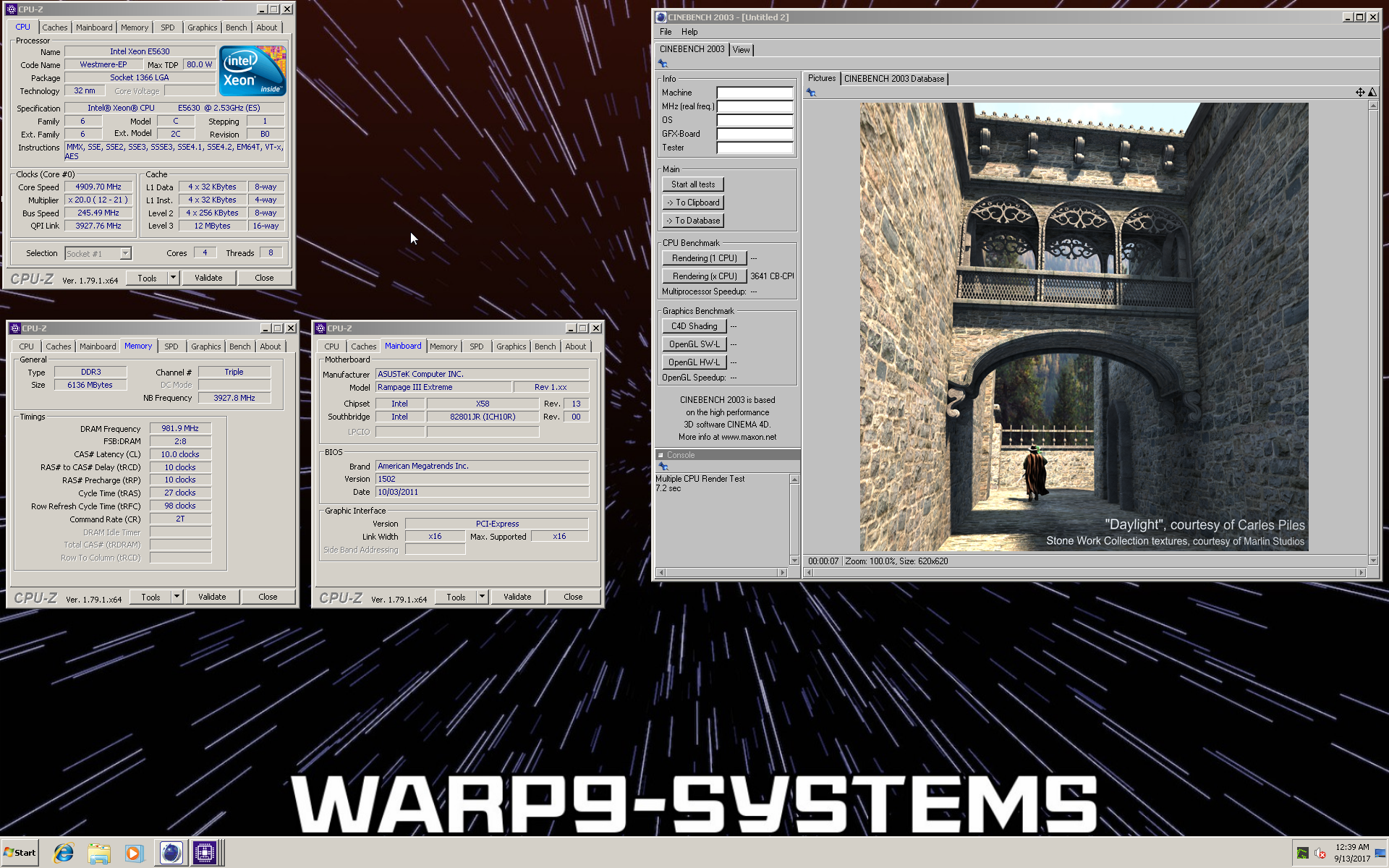Click Validate in top CPU-Z window
Image resolution: width=1389 pixels, height=868 pixels.
point(208,278)
